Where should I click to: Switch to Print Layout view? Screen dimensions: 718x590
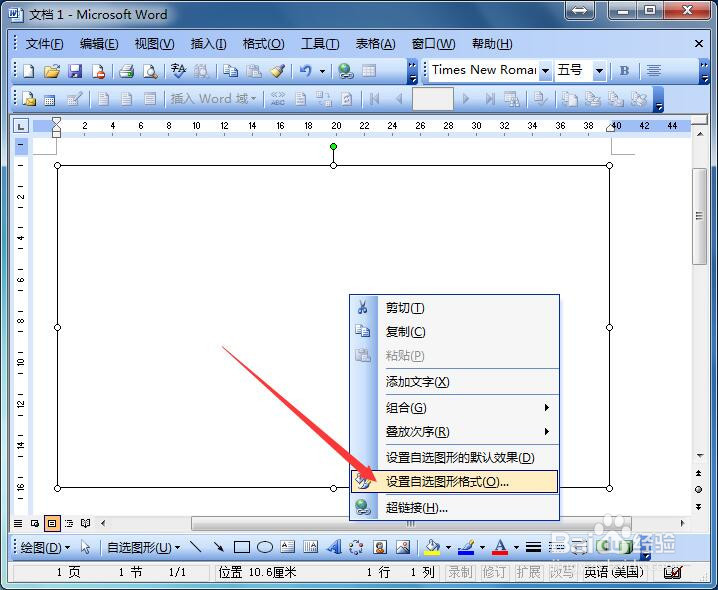point(52,523)
